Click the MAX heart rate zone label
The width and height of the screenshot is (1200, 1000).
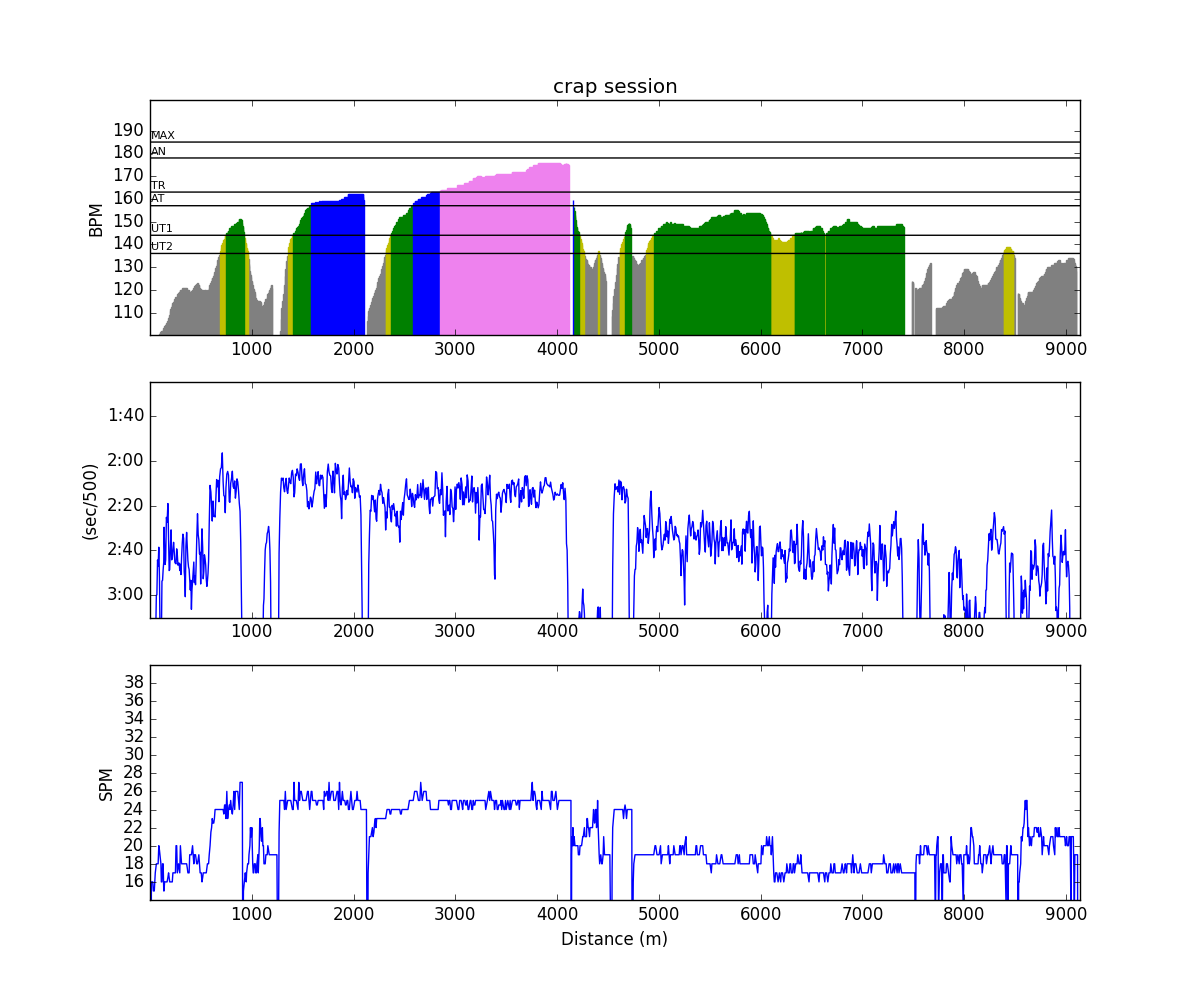pyautogui.click(x=163, y=135)
